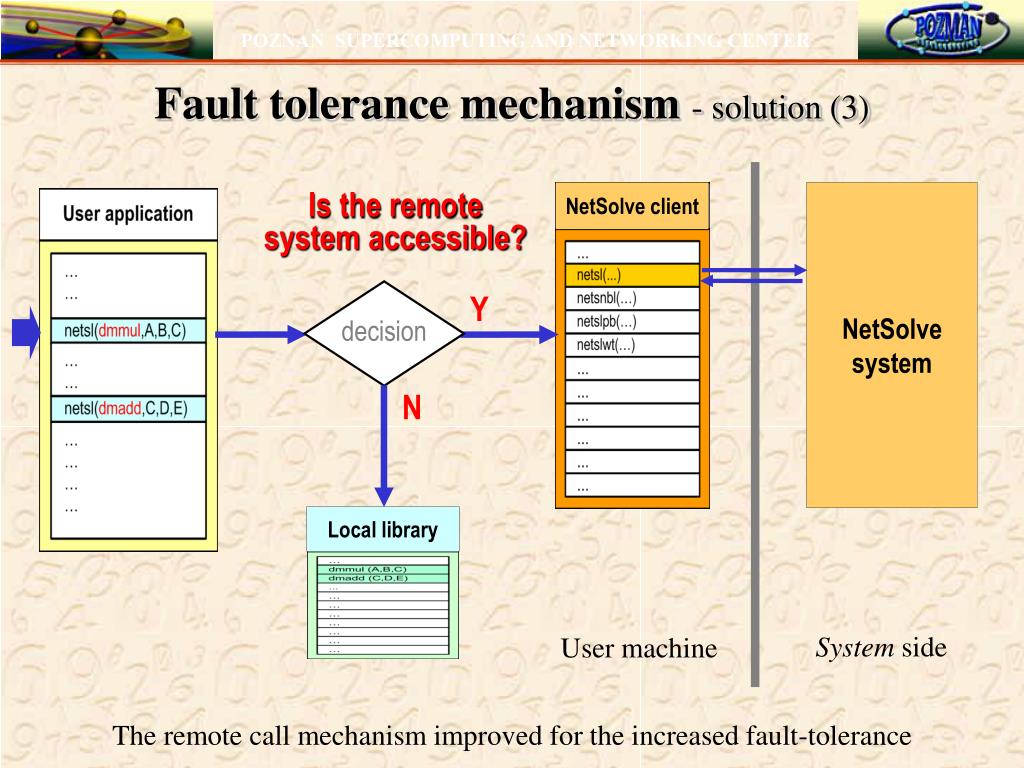Click the 'Fault tolerance mechanism' title

[x=418, y=104]
